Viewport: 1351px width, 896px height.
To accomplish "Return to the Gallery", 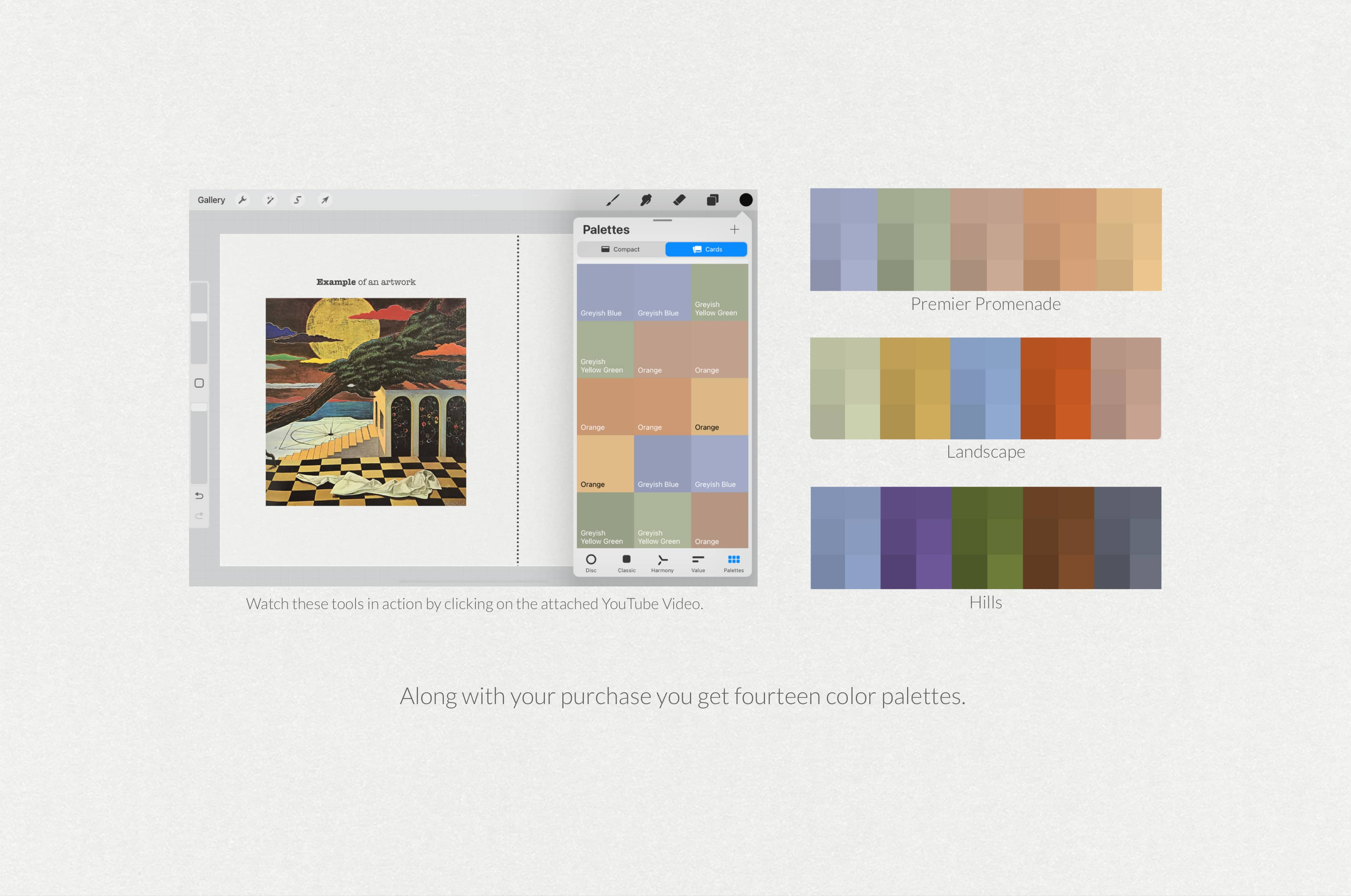I will coord(211,199).
